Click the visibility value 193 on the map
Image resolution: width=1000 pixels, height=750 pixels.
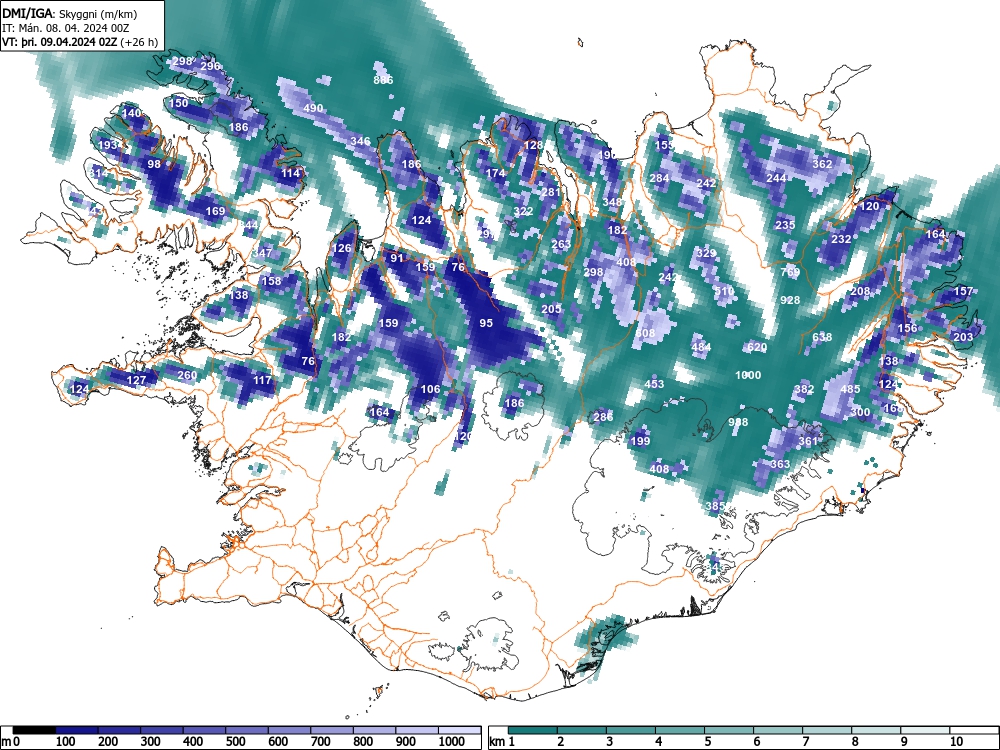pyautogui.click(x=108, y=145)
